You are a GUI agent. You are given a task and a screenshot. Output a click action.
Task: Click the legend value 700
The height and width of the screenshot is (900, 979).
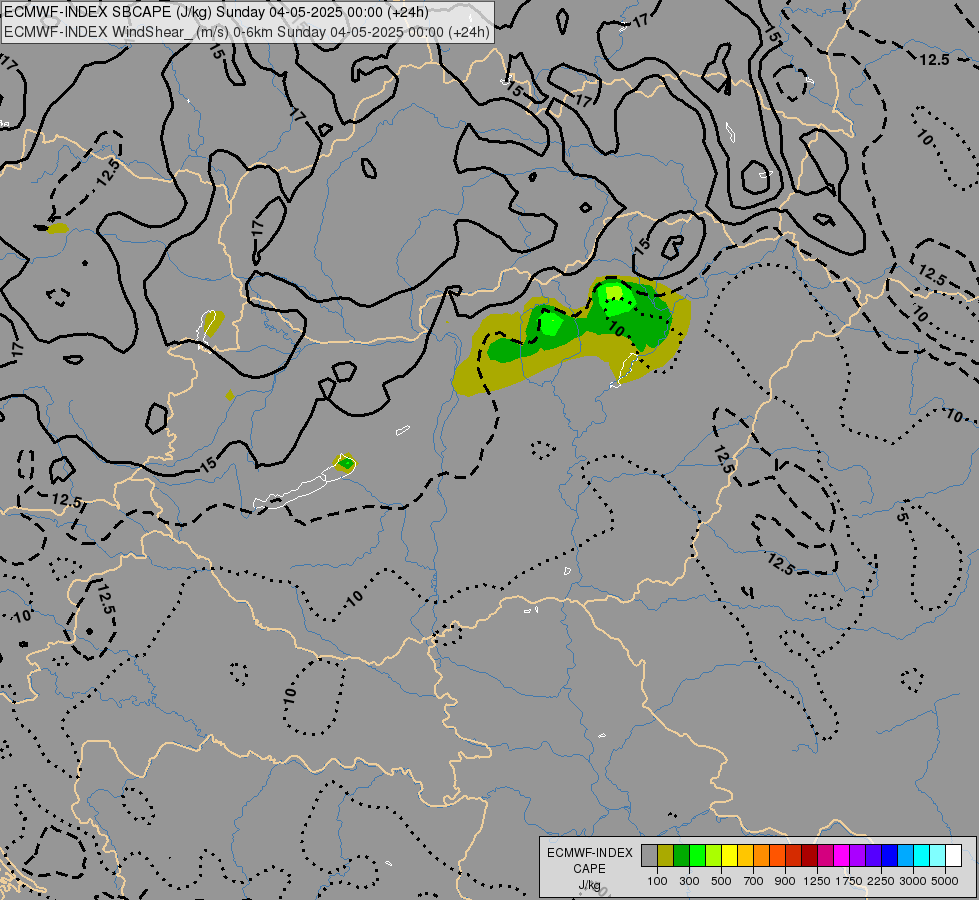point(753,881)
